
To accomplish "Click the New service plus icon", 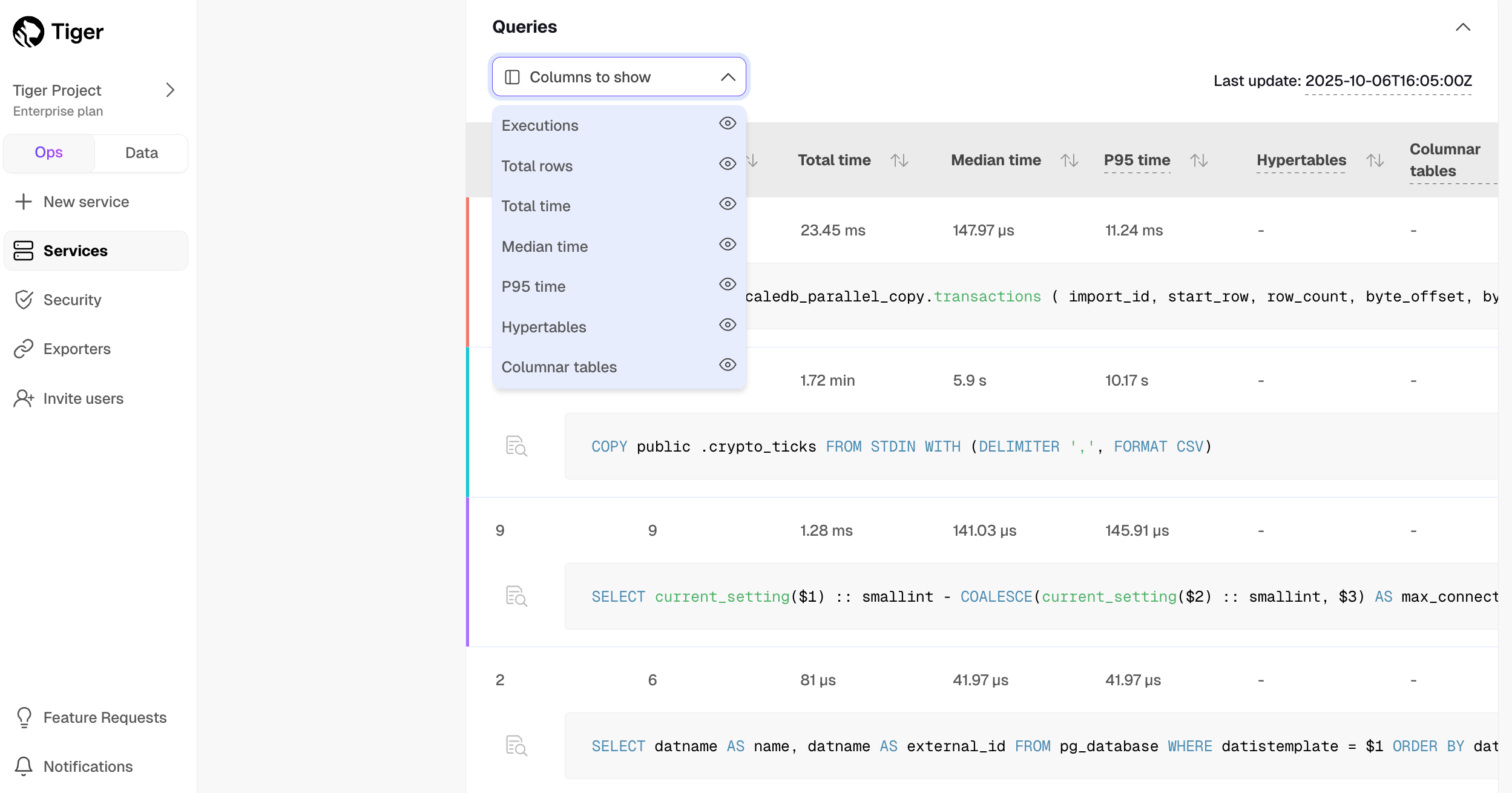I will click(x=24, y=202).
